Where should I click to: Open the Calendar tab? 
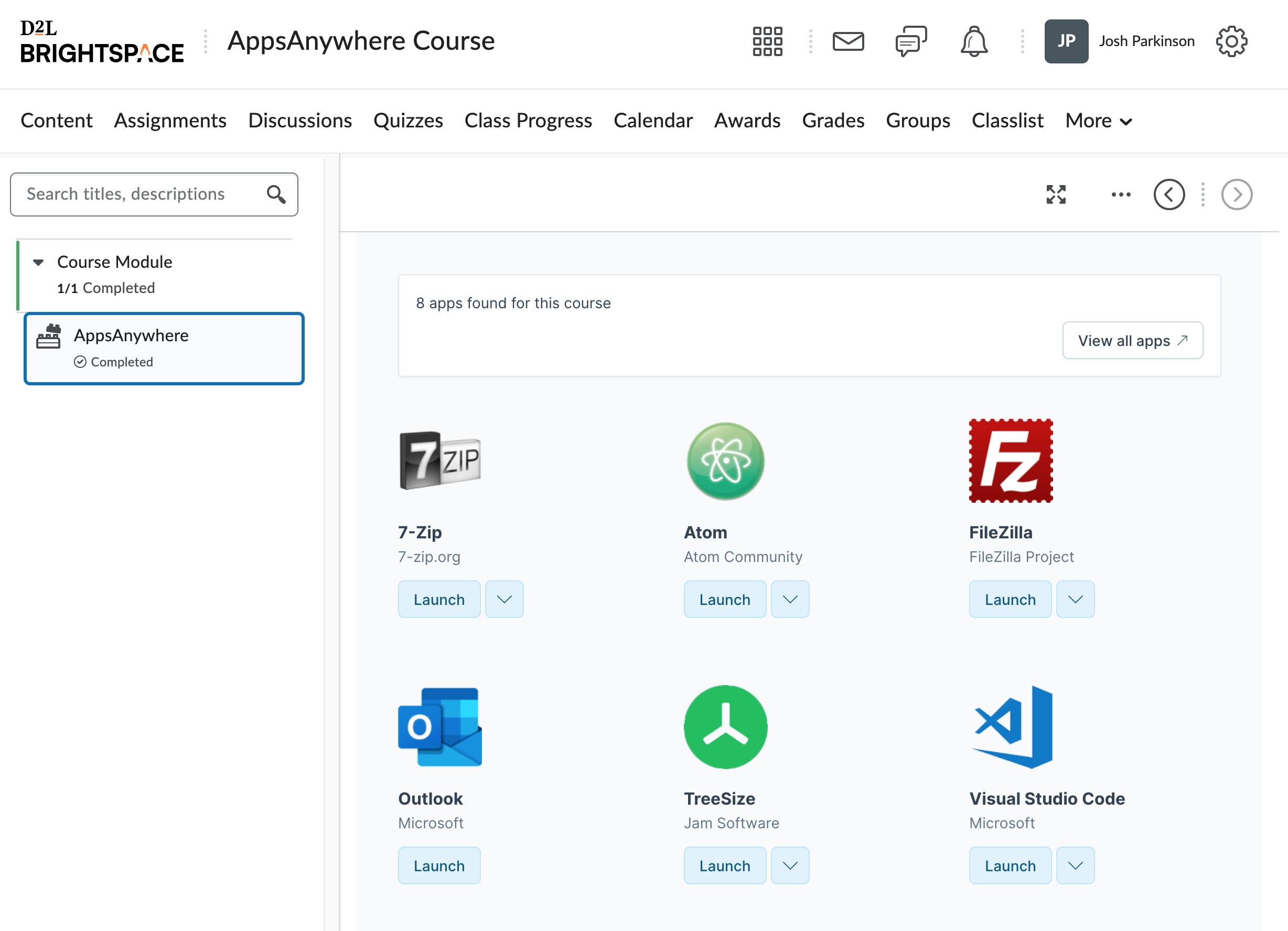(653, 121)
